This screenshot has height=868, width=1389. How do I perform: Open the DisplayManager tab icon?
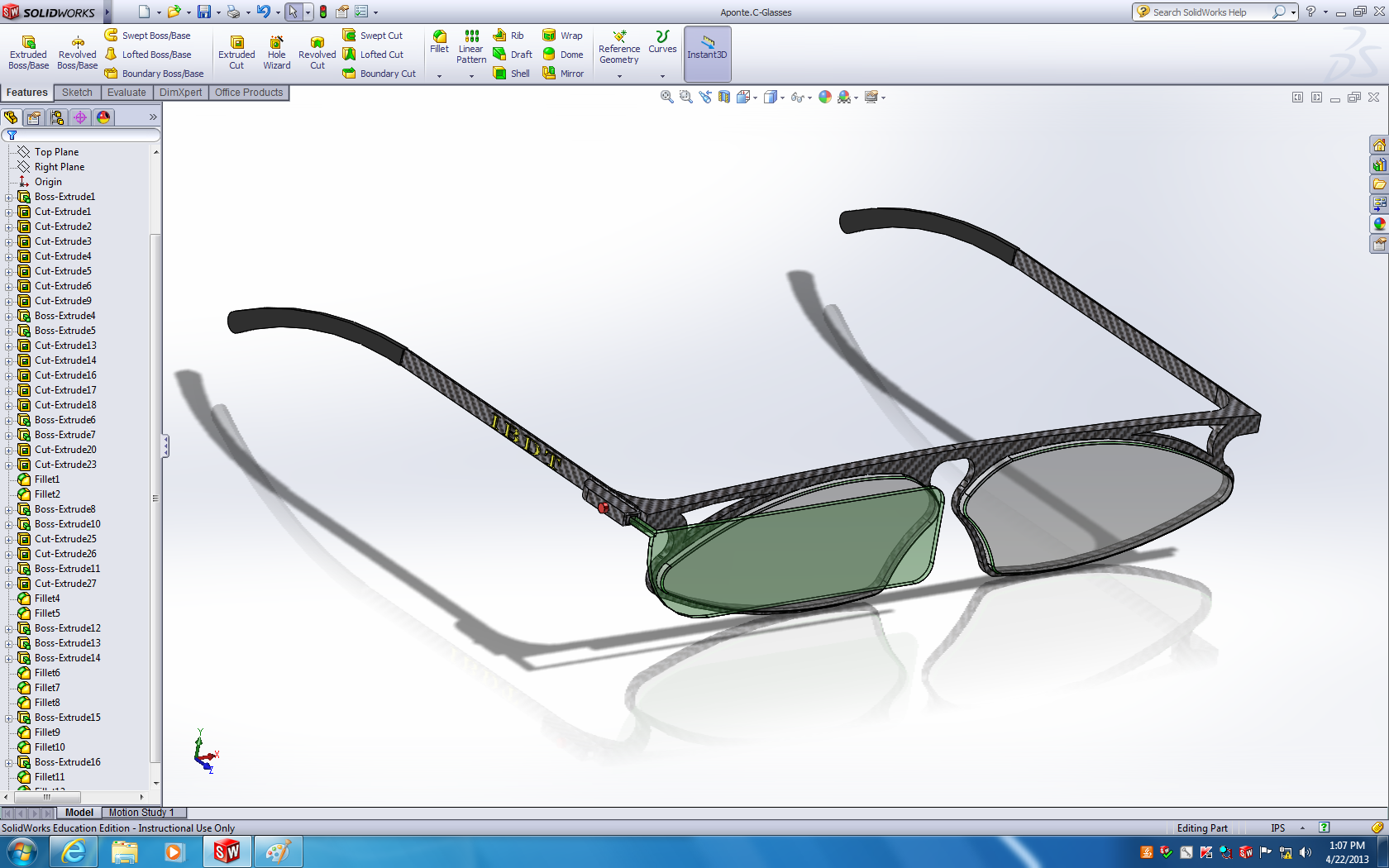[103, 117]
